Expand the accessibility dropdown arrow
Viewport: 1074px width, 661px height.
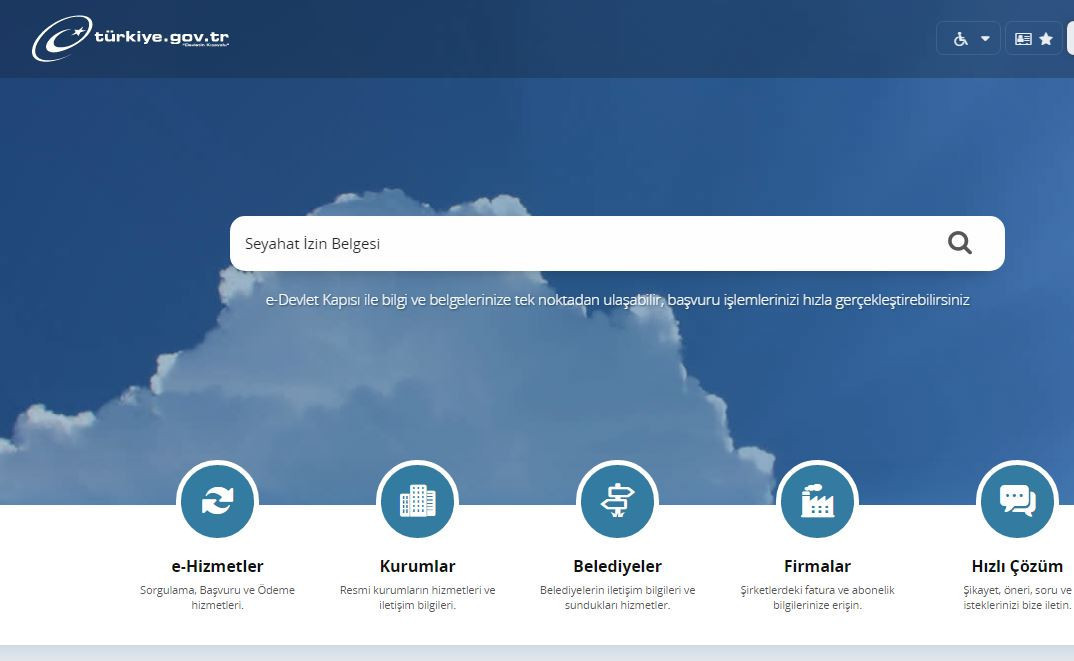[x=985, y=39]
